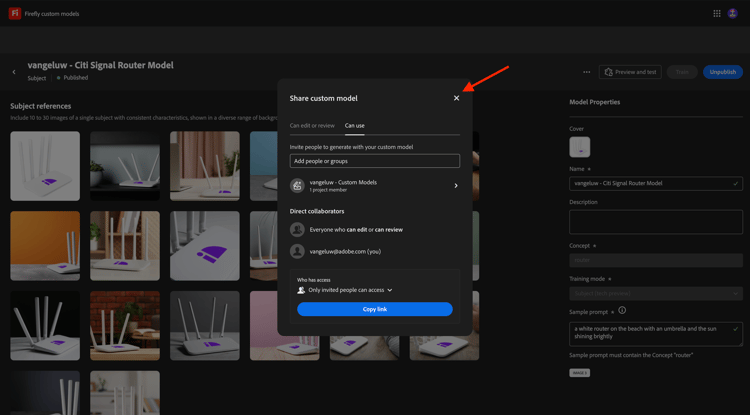This screenshot has width=750, height=415.
Task: Expand the vangeluw - Custom Models project row
Action: tap(375, 186)
